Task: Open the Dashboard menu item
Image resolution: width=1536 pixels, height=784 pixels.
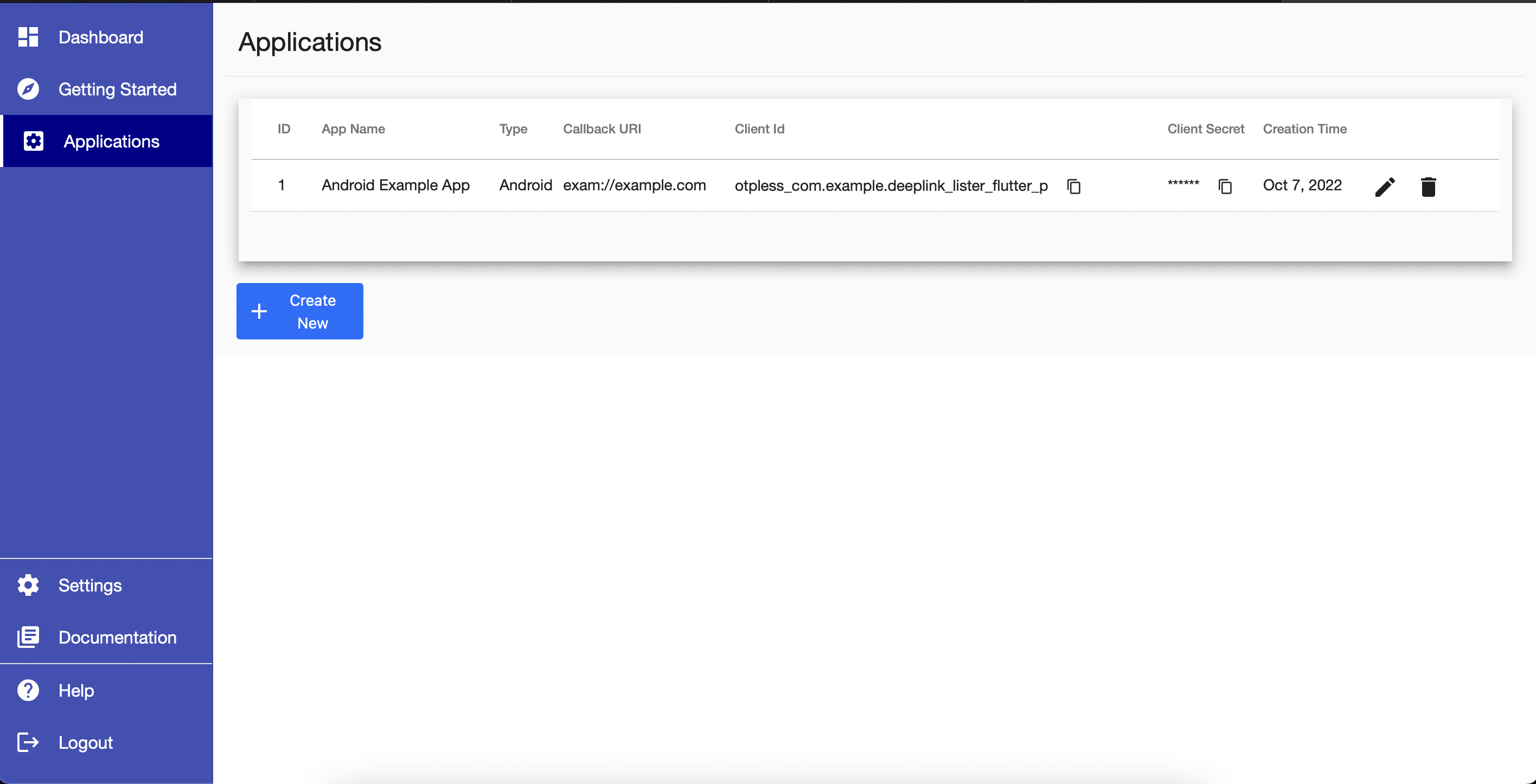Action: click(101, 37)
